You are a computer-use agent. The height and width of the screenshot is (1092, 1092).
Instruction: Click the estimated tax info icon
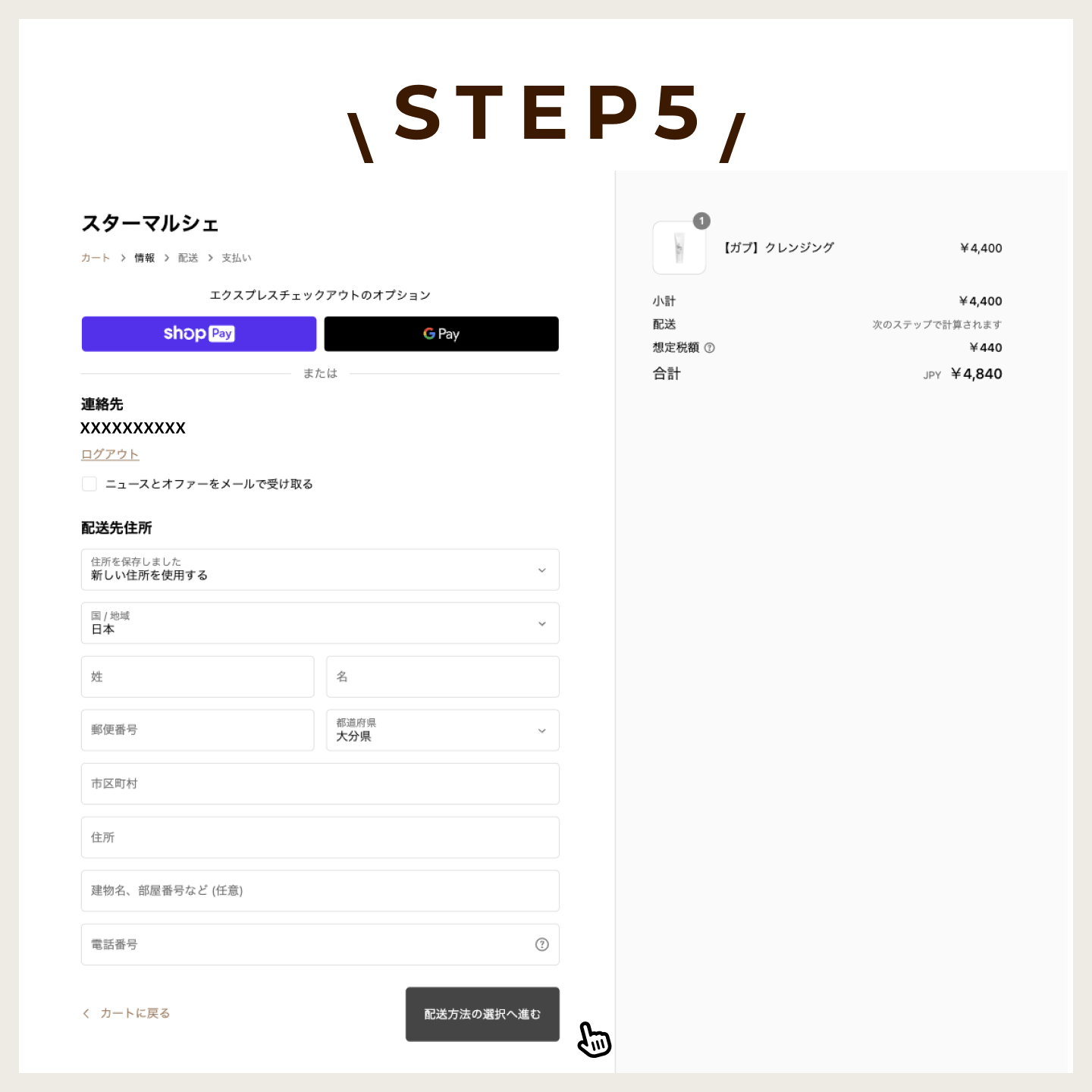pyautogui.click(x=710, y=348)
